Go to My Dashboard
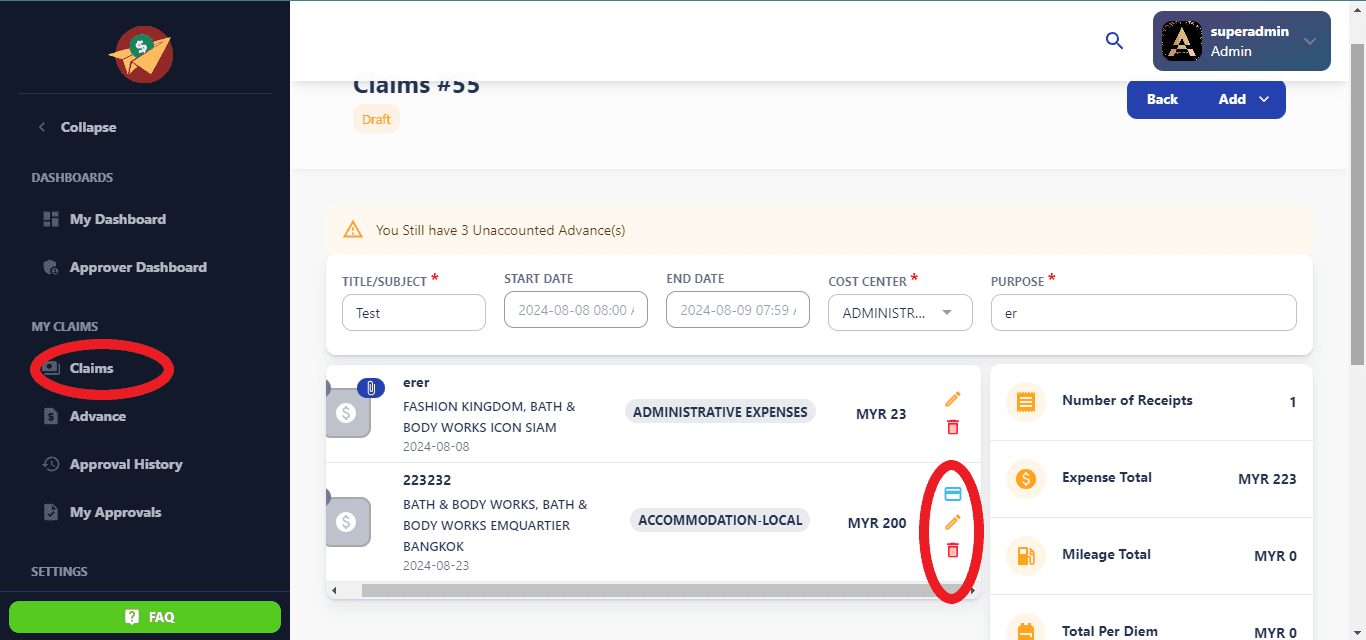This screenshot has width=1366, height=640. pos(117,219)
